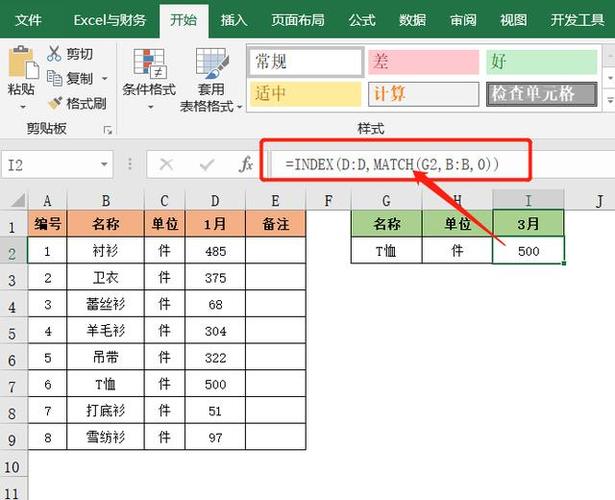Click the 格式刷 label button

(x=86, y=104)
